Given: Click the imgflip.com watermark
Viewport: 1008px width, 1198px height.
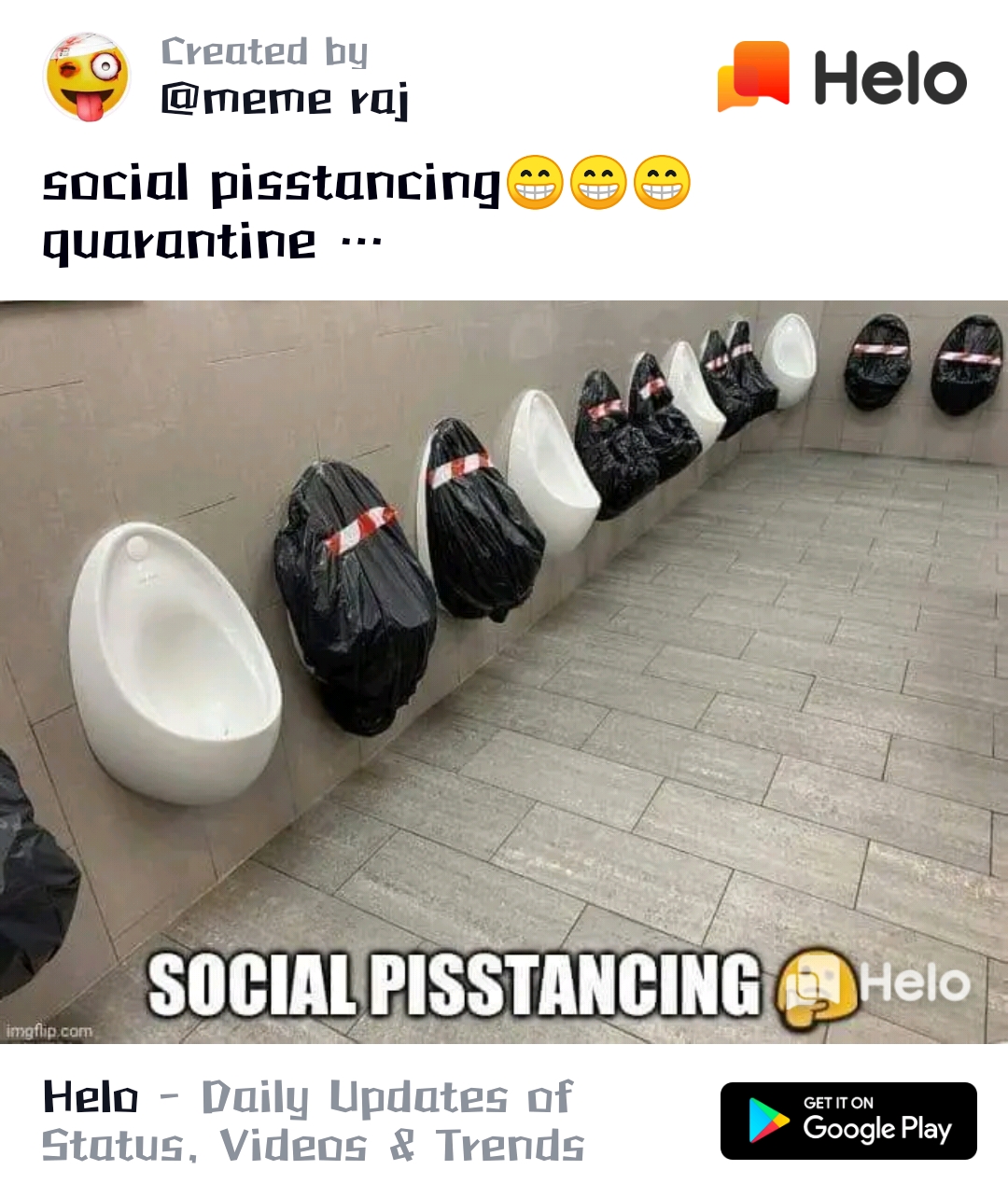Looking at the screenshot, I should pyautogui.click(x=49, y=1031).
